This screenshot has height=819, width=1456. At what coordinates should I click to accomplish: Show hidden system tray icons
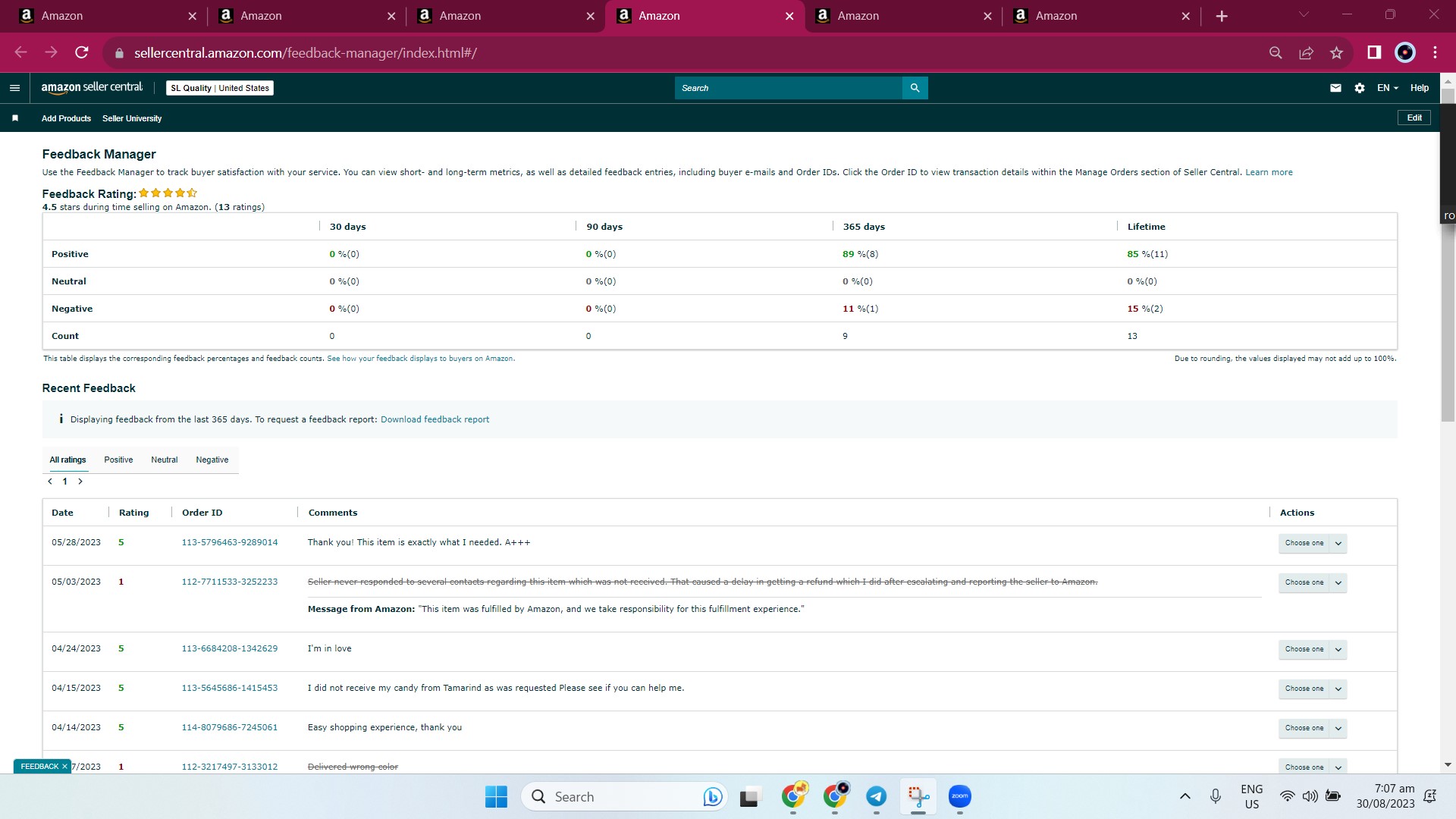coord(1185,796)
